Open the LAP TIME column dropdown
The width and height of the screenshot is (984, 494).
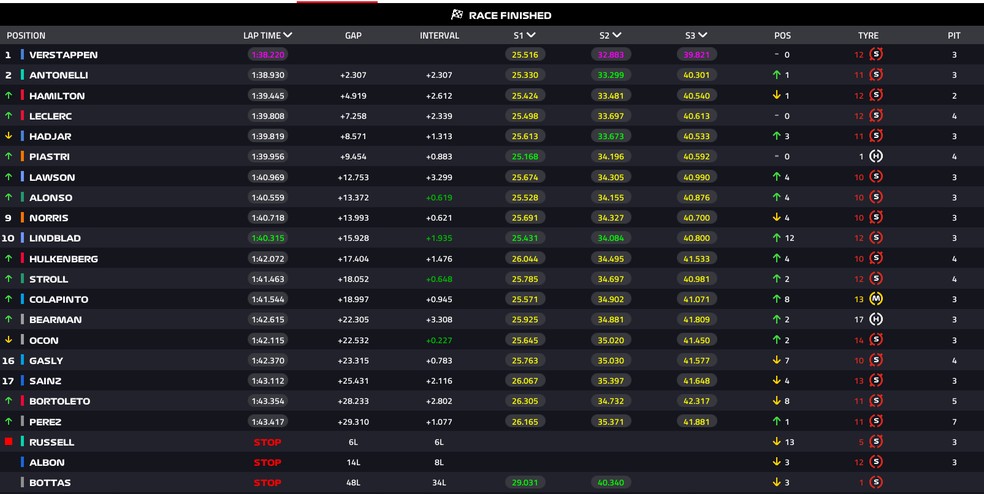(x=287, y=35)
